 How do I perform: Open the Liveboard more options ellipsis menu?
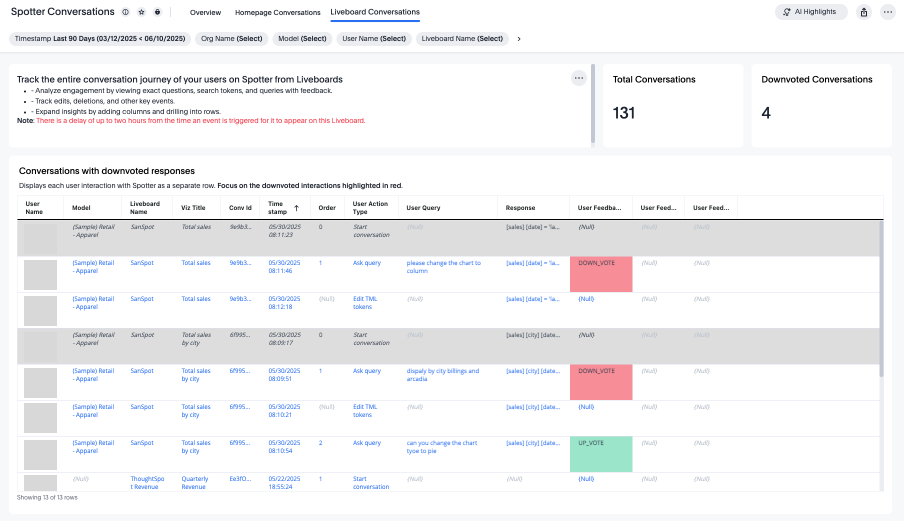pos(888,12)
